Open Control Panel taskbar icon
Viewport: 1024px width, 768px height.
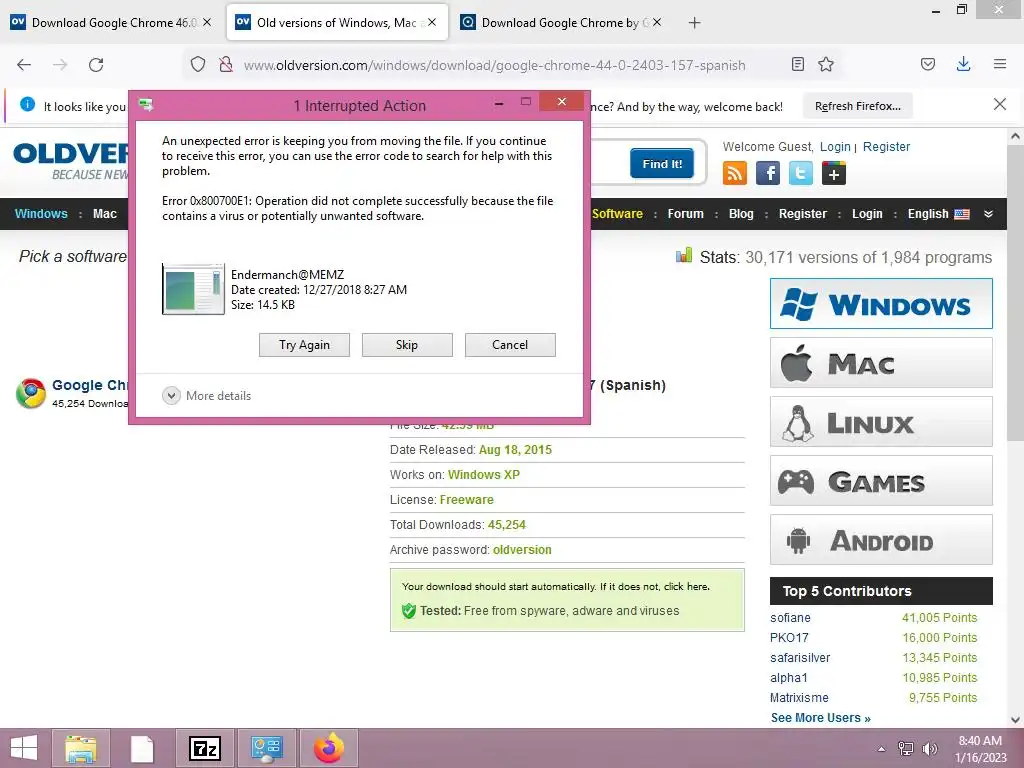coord(266,748)
